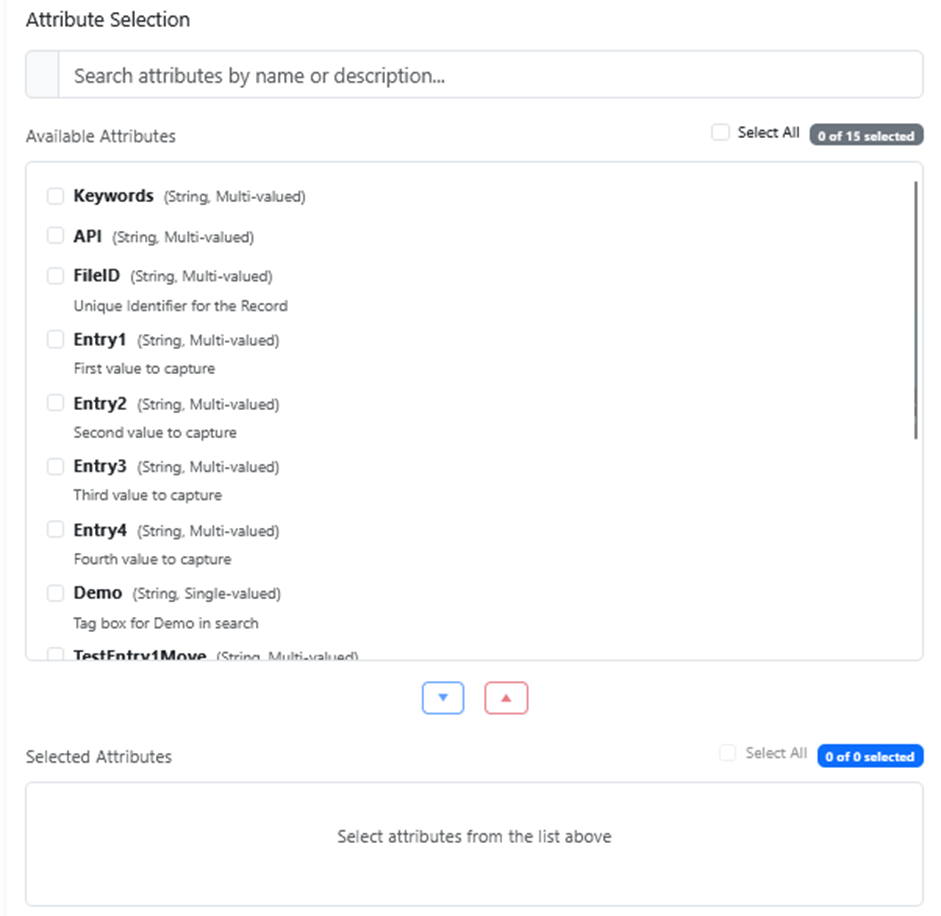
Task: Enable the API attribute checkbox
Action: (x=56, y=236)
